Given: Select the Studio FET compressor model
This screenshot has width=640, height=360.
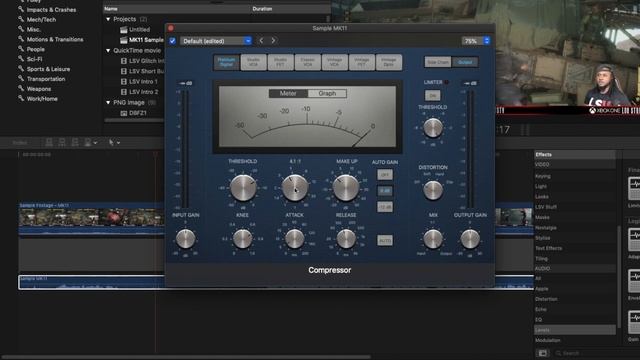Looking at the screenshot, I should click(280, 62).
